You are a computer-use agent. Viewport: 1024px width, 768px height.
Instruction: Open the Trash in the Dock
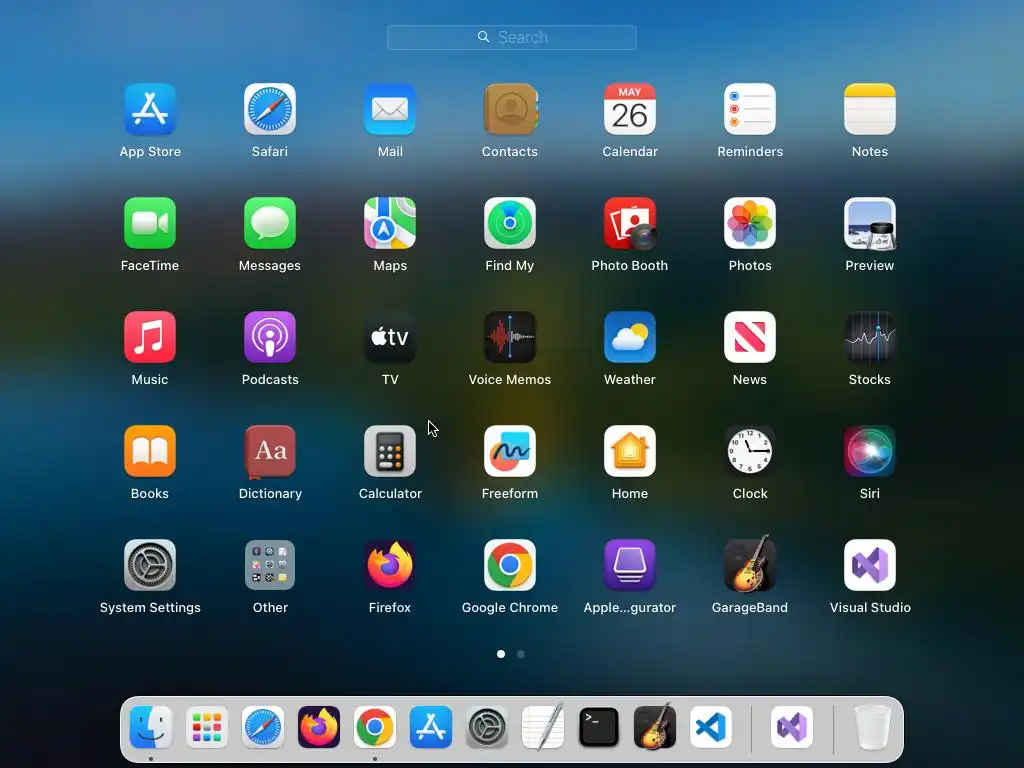click(x=873, y=727)
